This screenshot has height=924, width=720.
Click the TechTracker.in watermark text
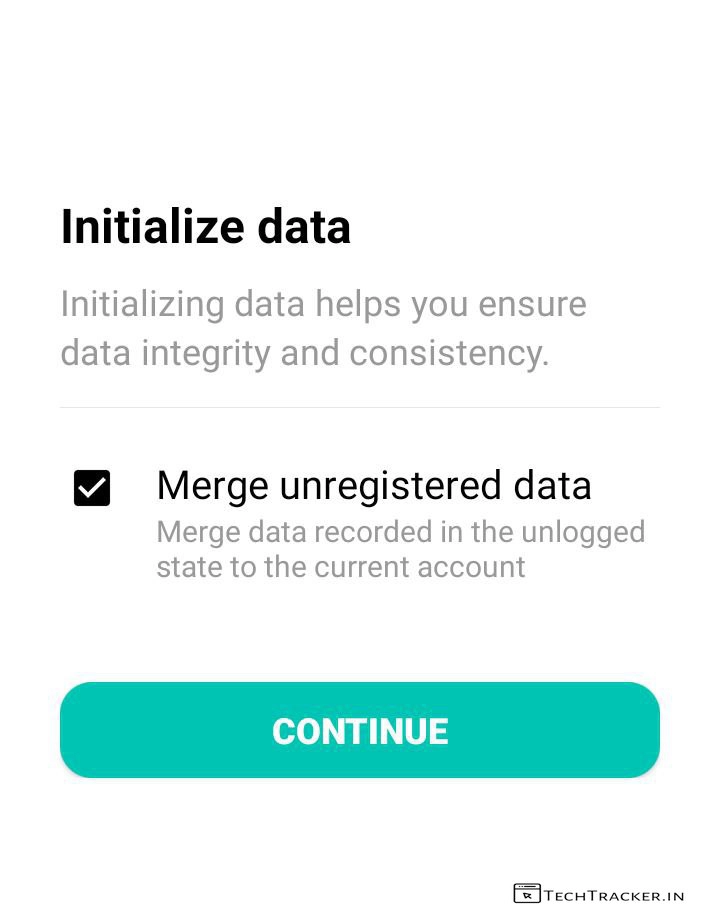click(x=613, y=895)
